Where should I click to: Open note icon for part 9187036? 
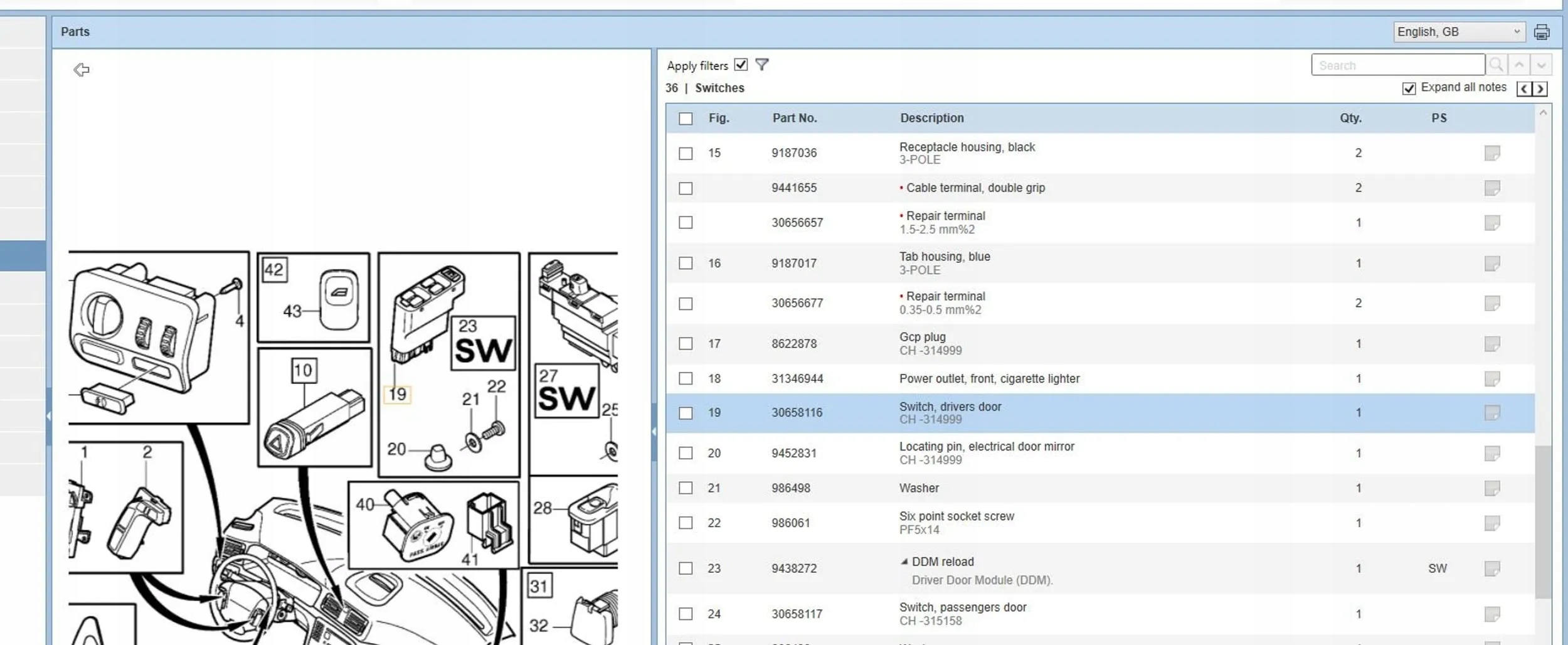click(1492, 153)
